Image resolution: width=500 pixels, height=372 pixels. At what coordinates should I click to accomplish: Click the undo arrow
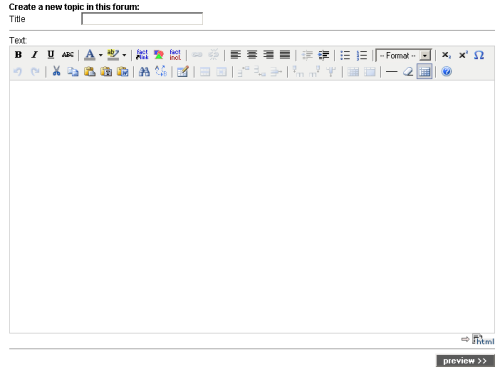18,72
